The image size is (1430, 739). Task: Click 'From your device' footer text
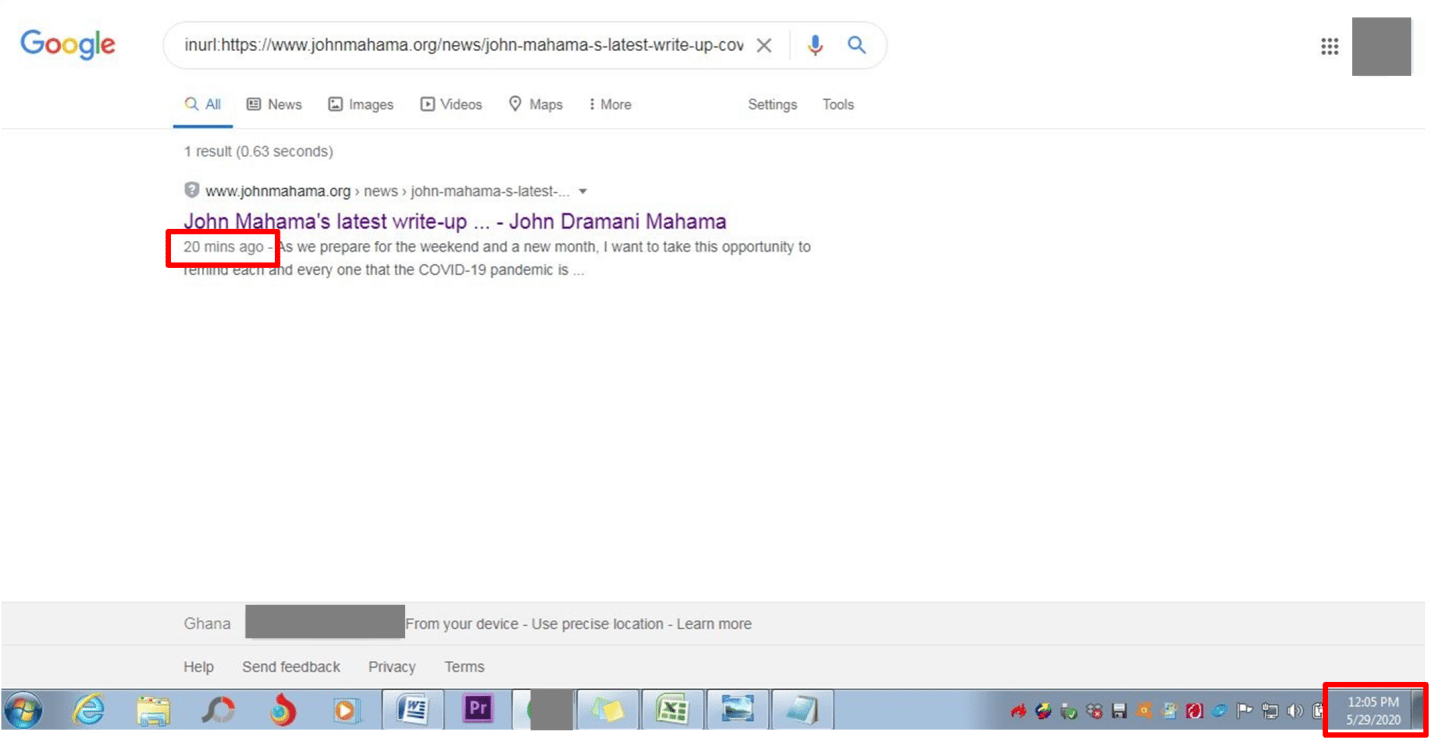461,624
